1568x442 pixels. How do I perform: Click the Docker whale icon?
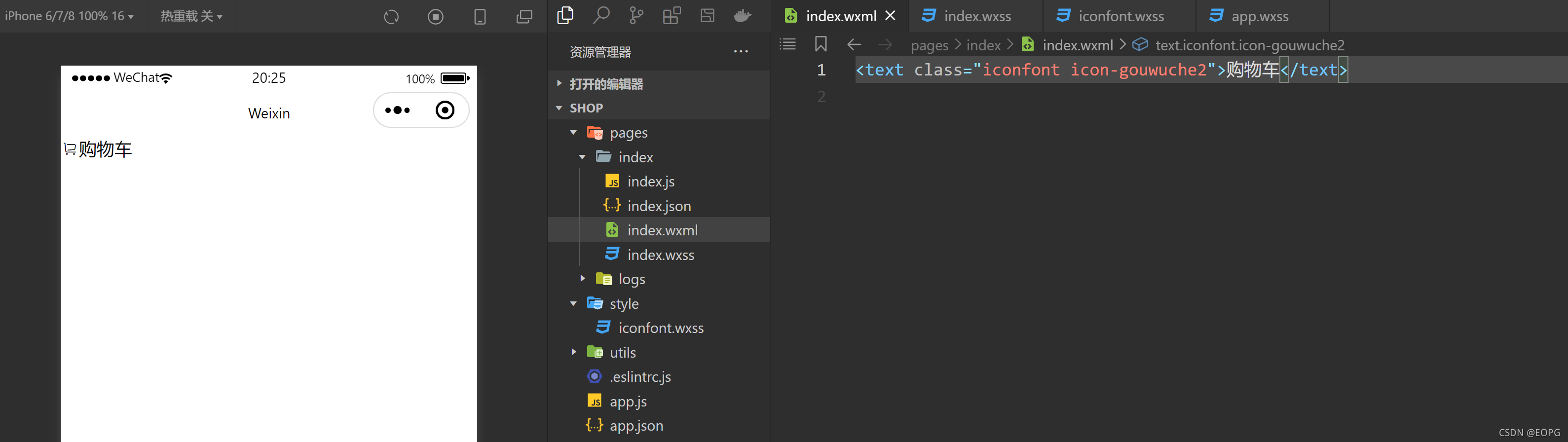(x=743, y=15)
